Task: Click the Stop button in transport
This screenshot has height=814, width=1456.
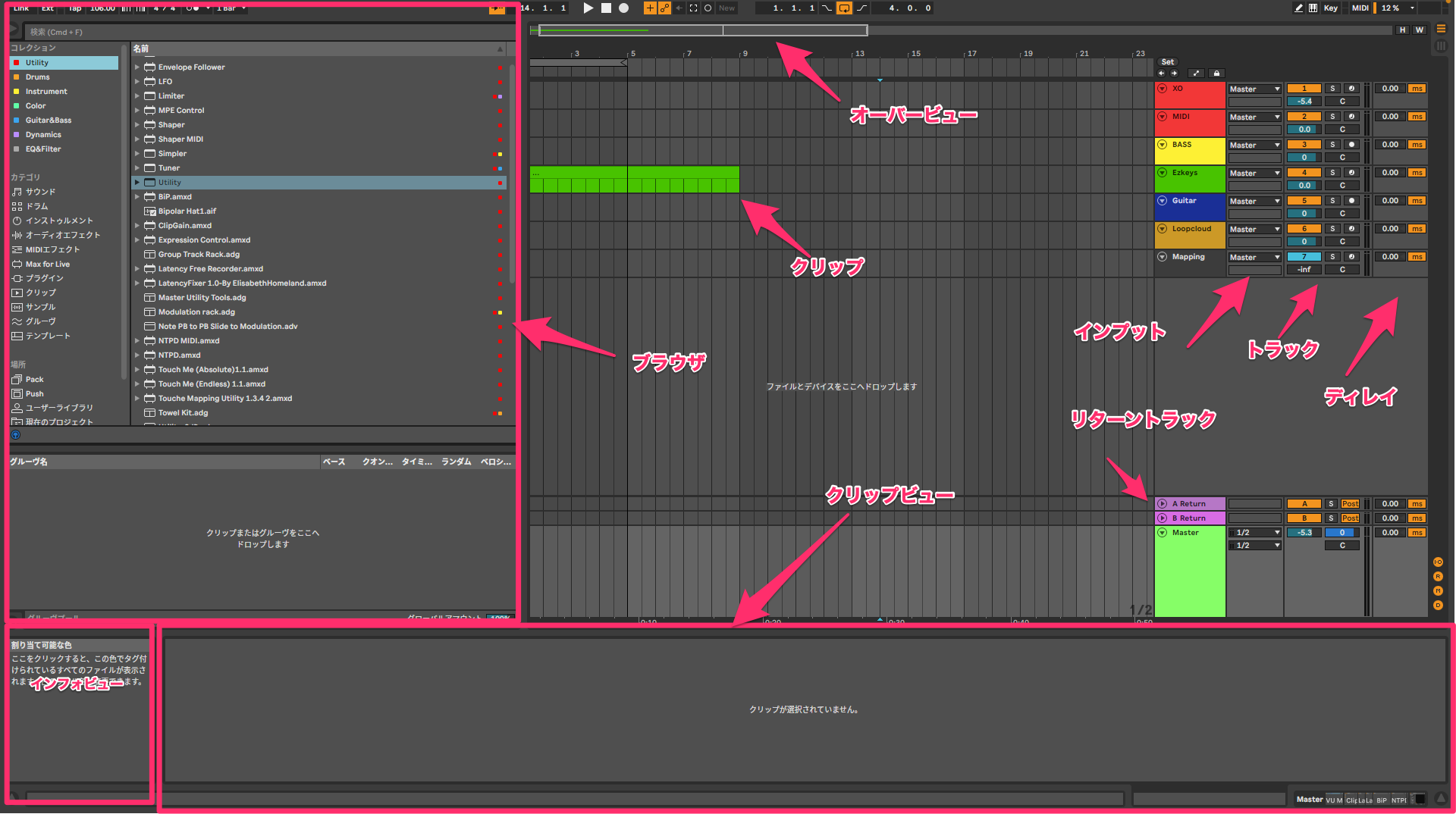Action: pyautogui.click(x=606, y=8)
